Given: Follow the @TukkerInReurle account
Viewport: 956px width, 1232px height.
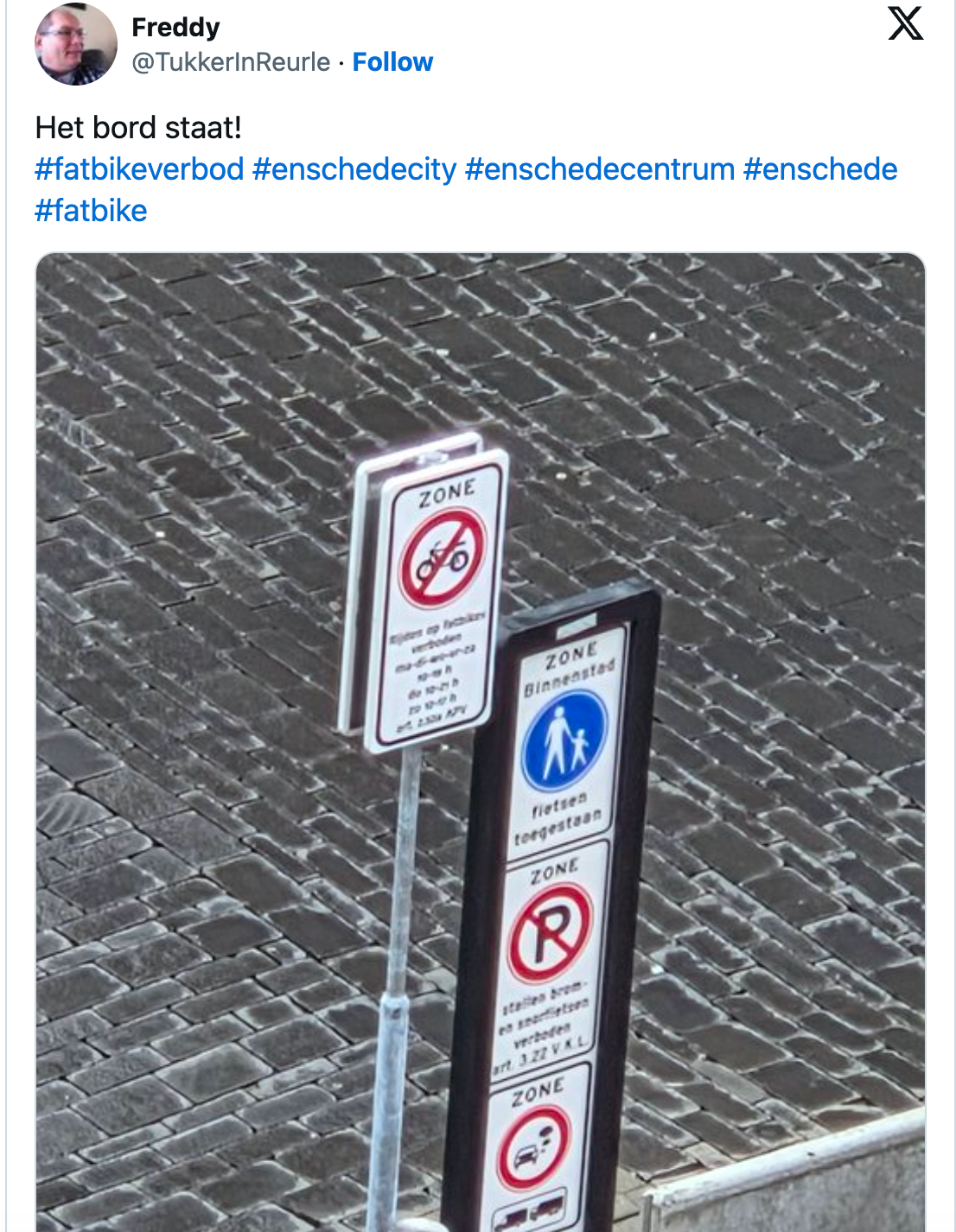Looking at the screenshot, I should (392, 62).
